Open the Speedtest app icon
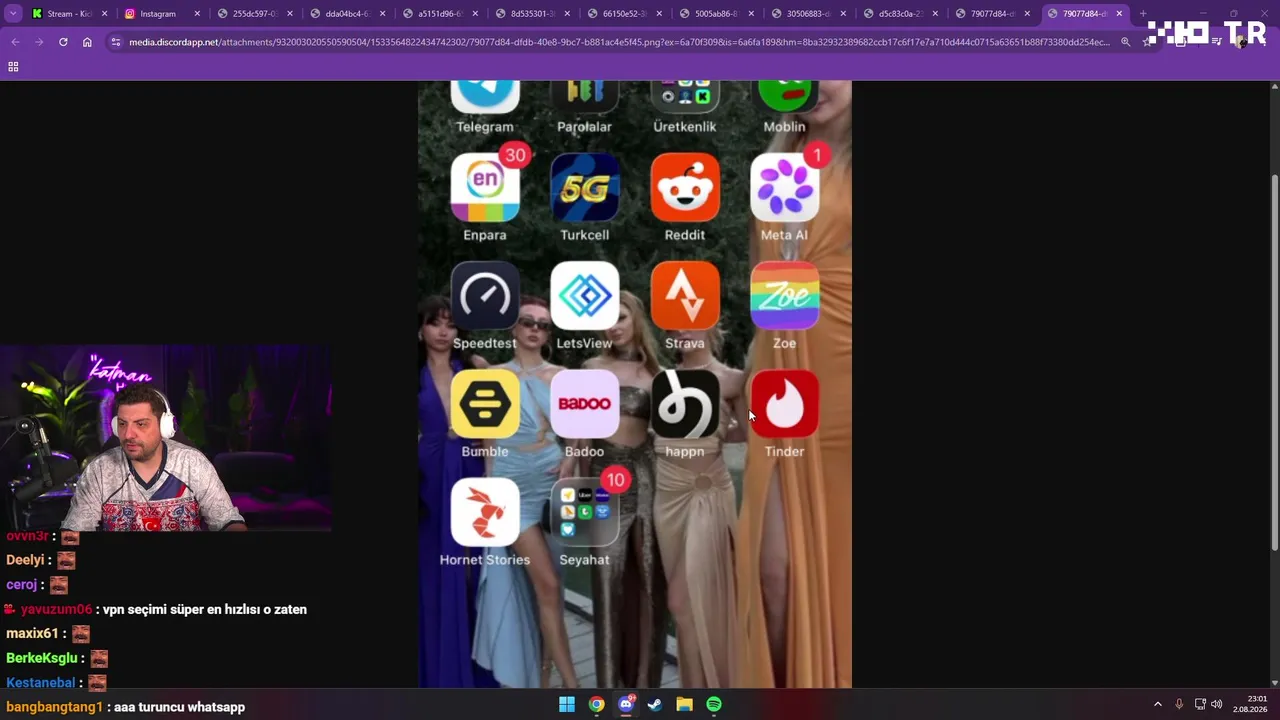 tap(485, 296)
